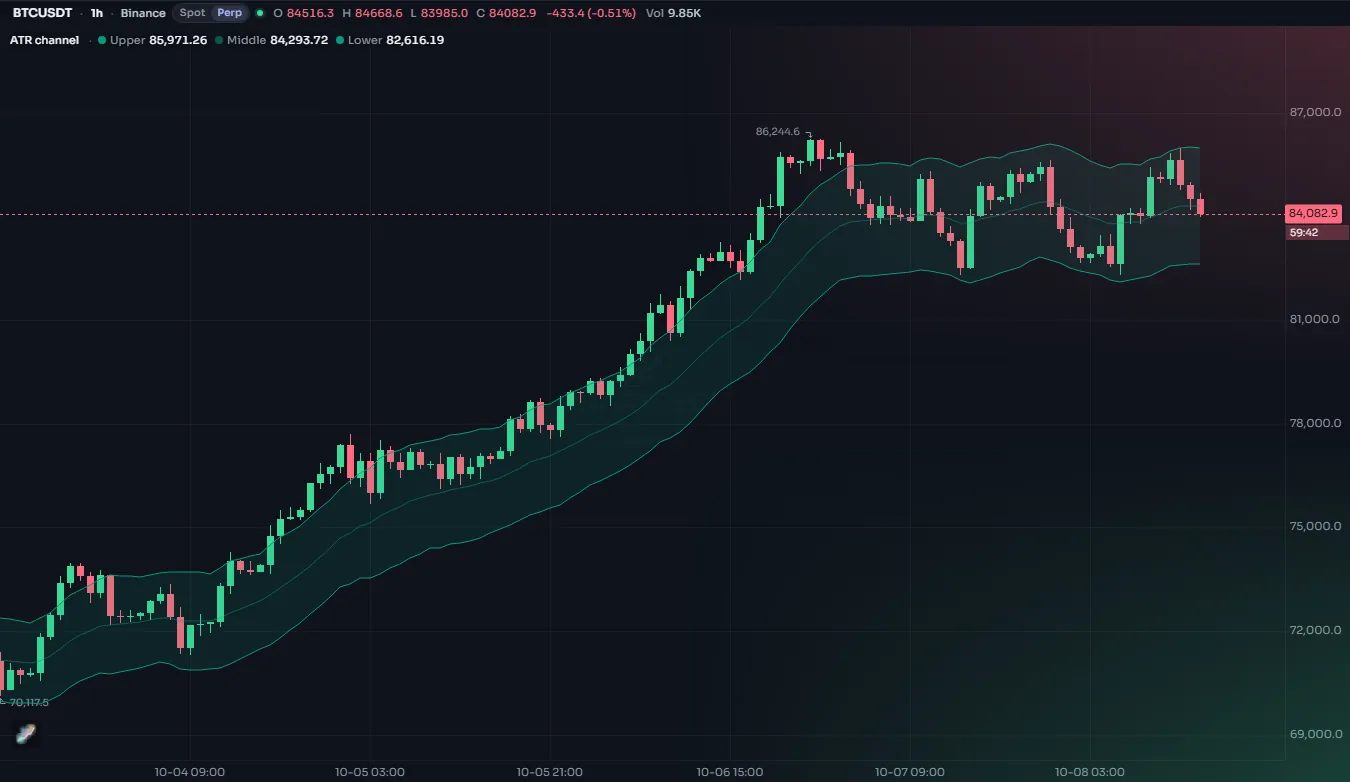Click the 10-08 03:00 time axis label
The height and width of the screenshot is (782, 1350).
[1089, 772]
